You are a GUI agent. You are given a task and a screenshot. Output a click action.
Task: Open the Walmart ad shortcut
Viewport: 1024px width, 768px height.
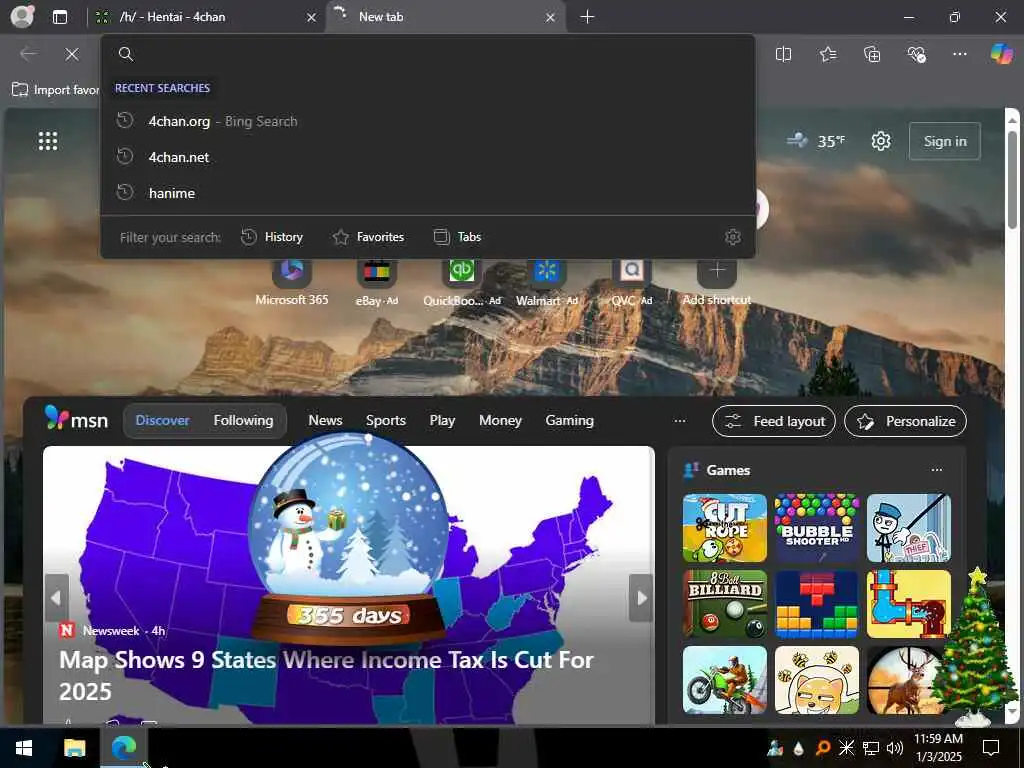(x=547, y=283)
